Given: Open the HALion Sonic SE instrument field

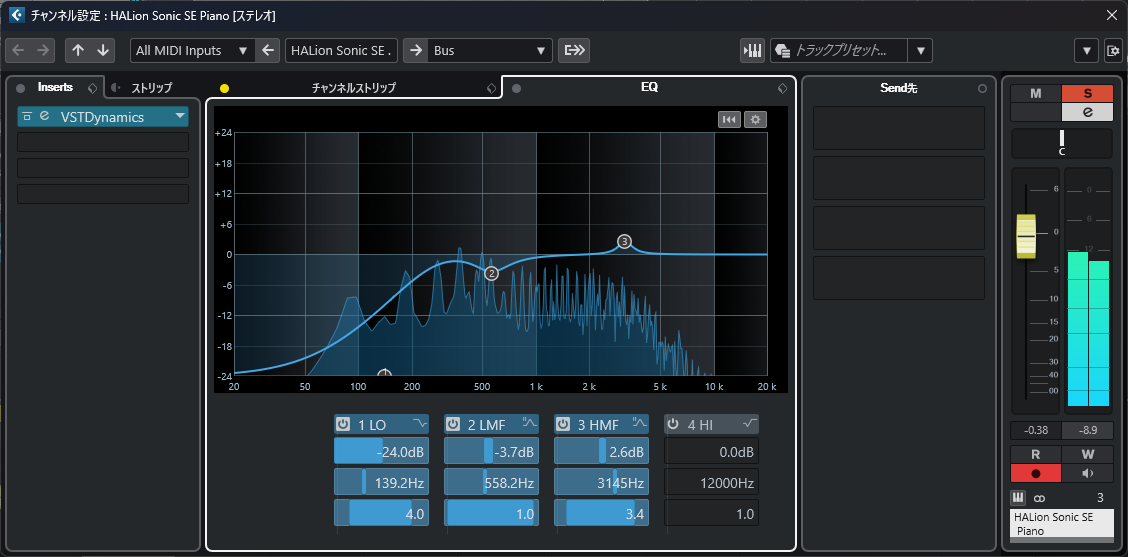Looking at the screenshot, I should pyautogui.click(x=342, y=50).
